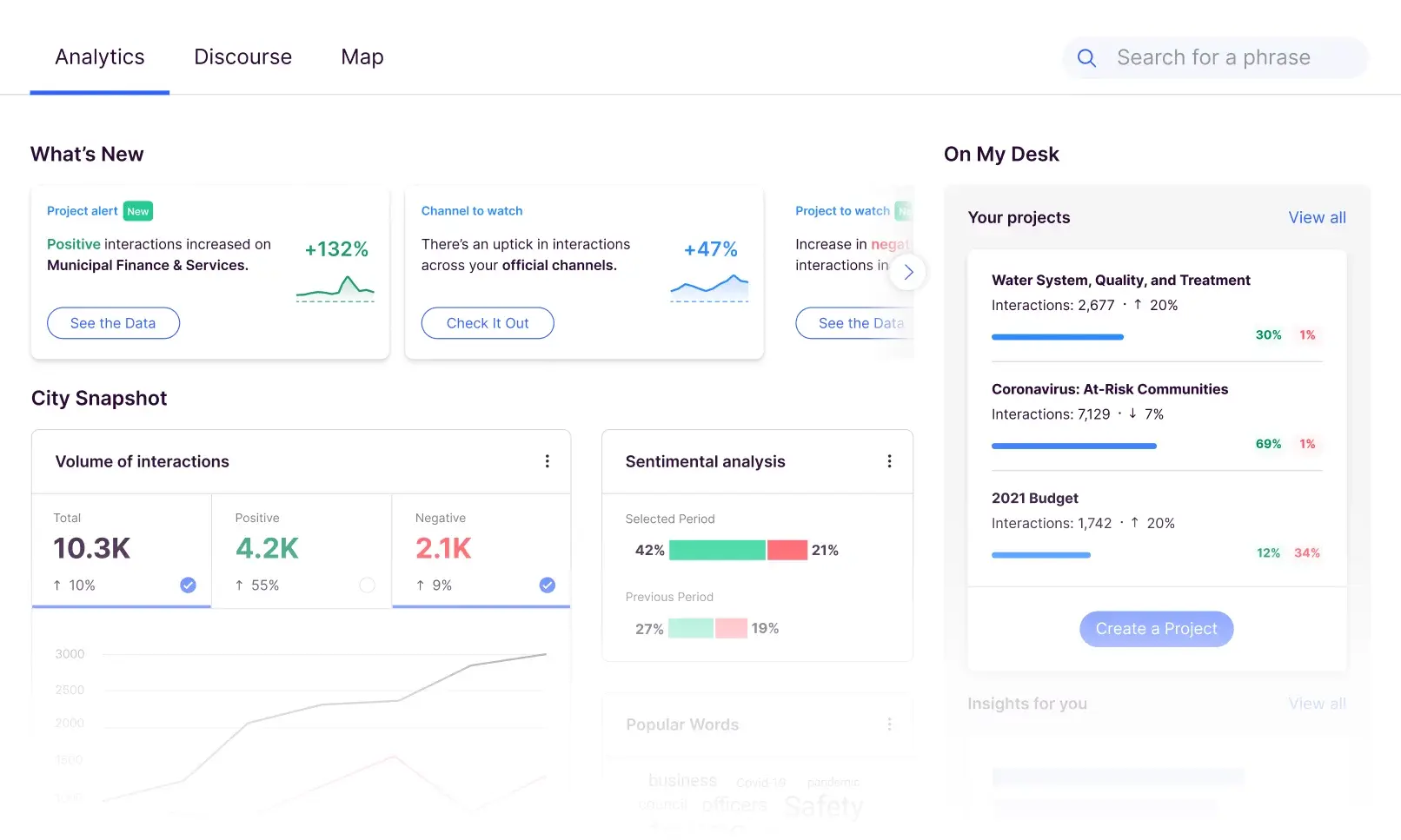Toggle the Negative interactions checkmark
Viewport: 1401px width, 840px height.
548,585
